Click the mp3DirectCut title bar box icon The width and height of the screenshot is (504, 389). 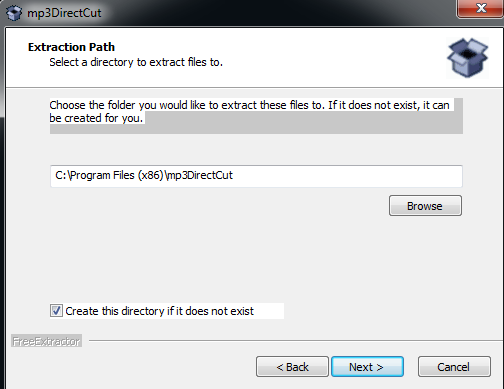(x=14, y=13)
